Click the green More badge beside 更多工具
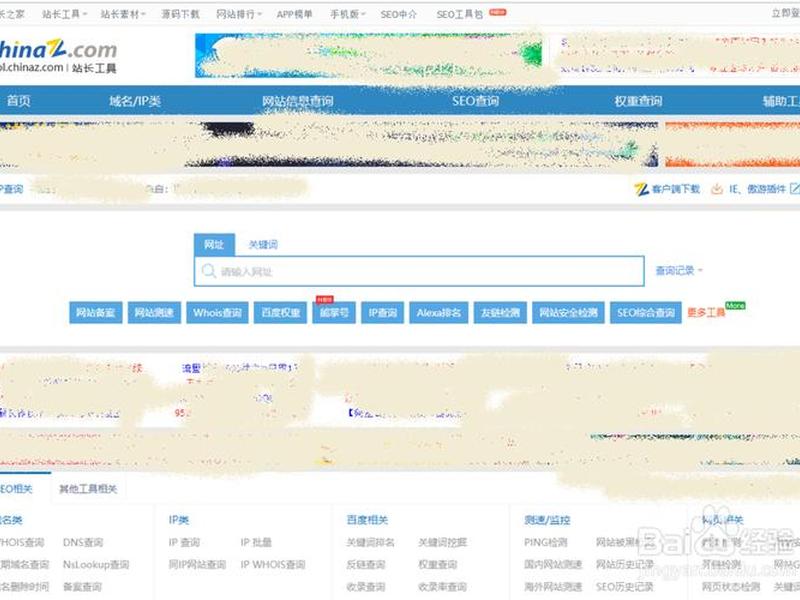This screenshot has width=800, height=600. pos(735,306)
